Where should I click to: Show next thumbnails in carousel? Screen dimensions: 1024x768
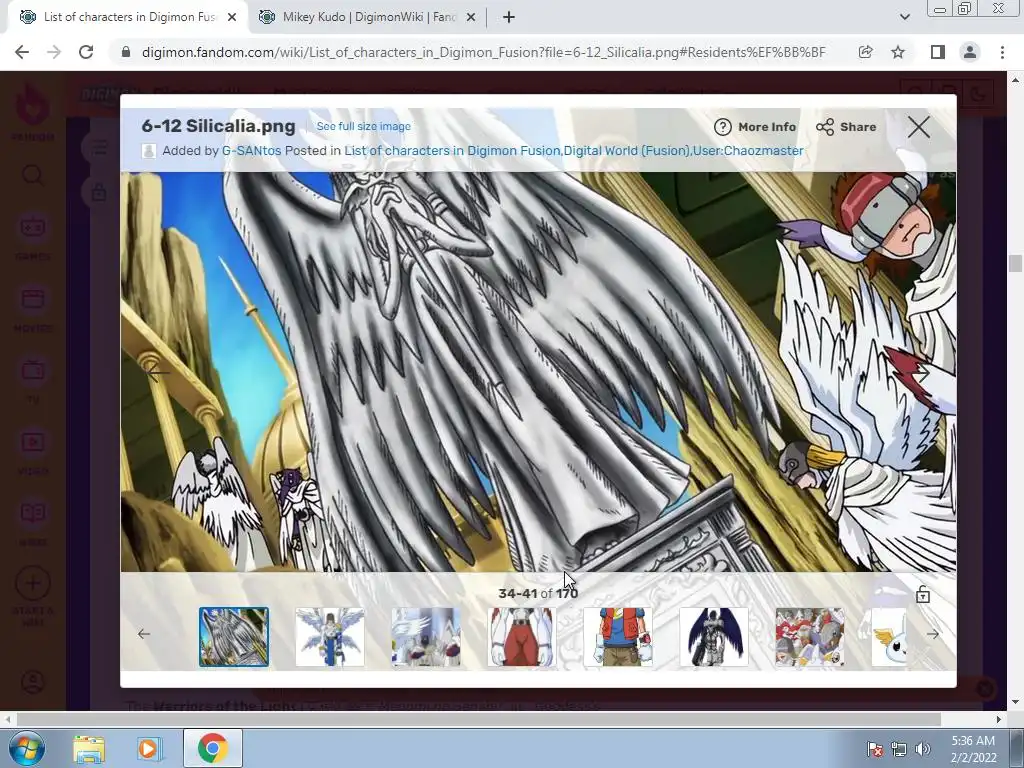(x=933, y=633)
